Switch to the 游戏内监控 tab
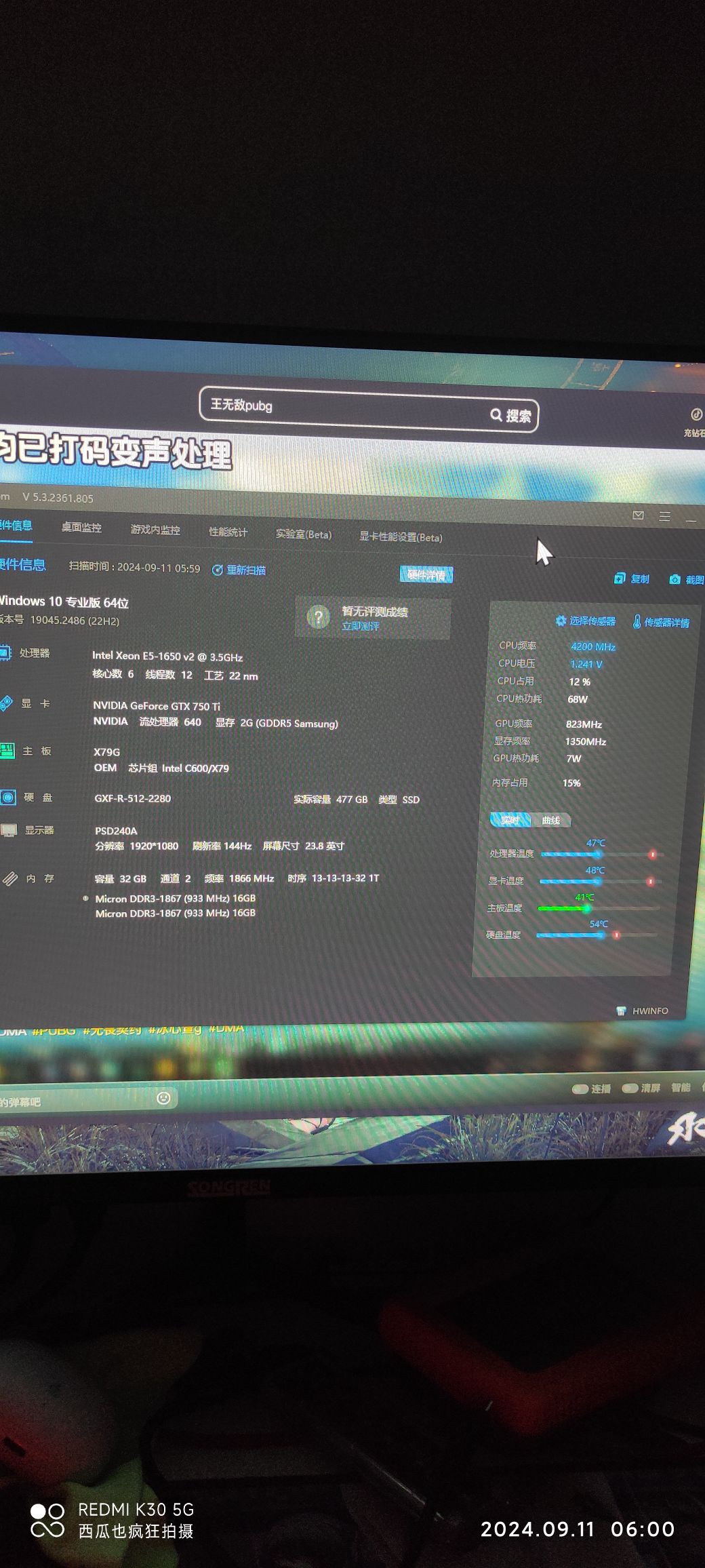Viewport: 705px width, 1568px height. pos(155,530)
